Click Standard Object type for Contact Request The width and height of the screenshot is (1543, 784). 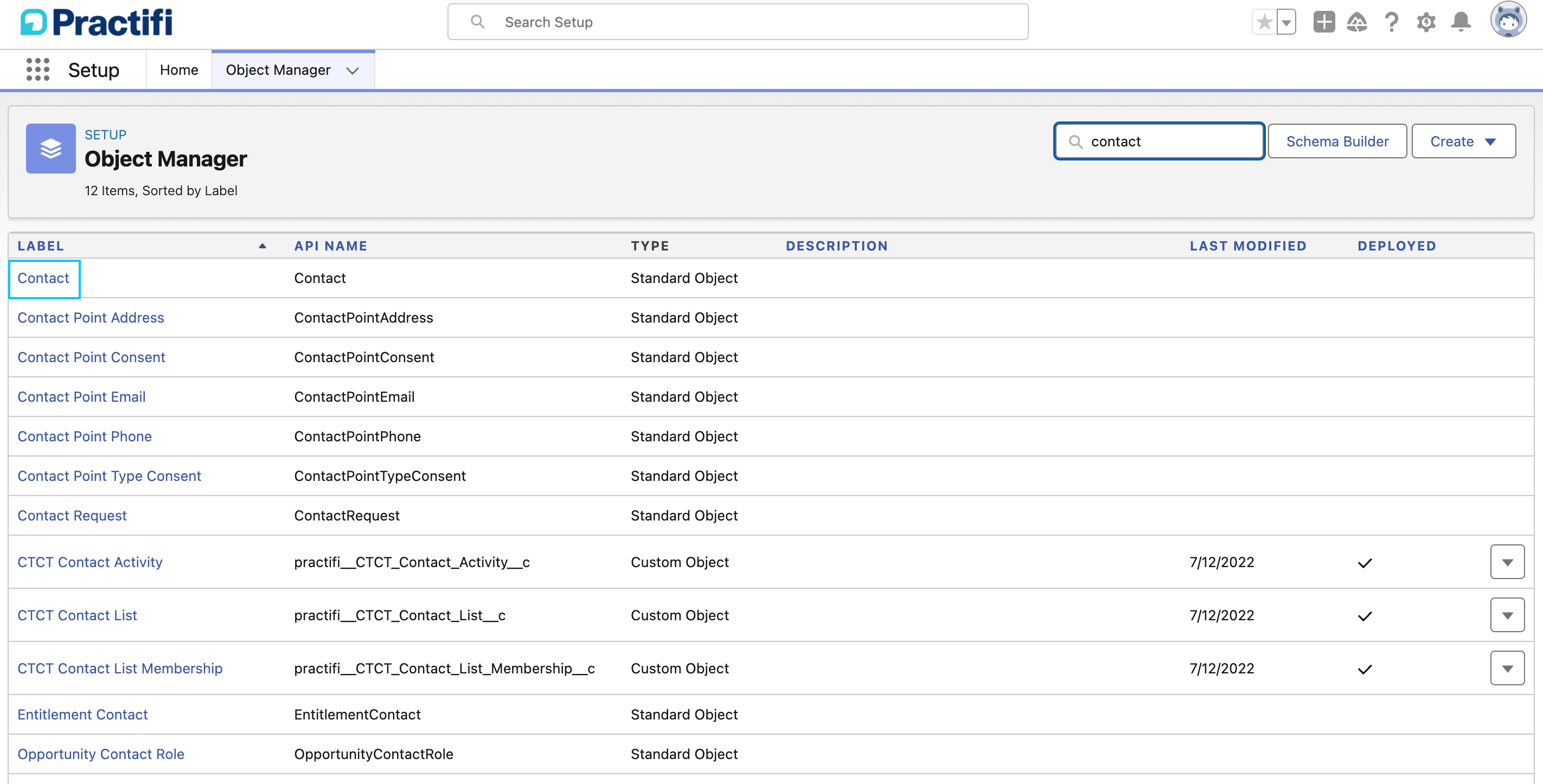pos(684,515)
